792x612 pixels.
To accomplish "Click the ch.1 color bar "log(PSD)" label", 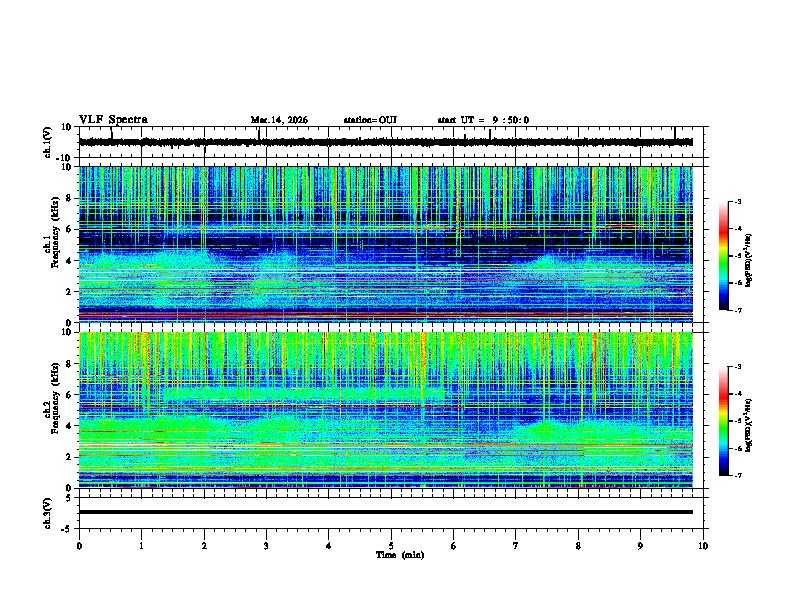I will tap(748, 260).
